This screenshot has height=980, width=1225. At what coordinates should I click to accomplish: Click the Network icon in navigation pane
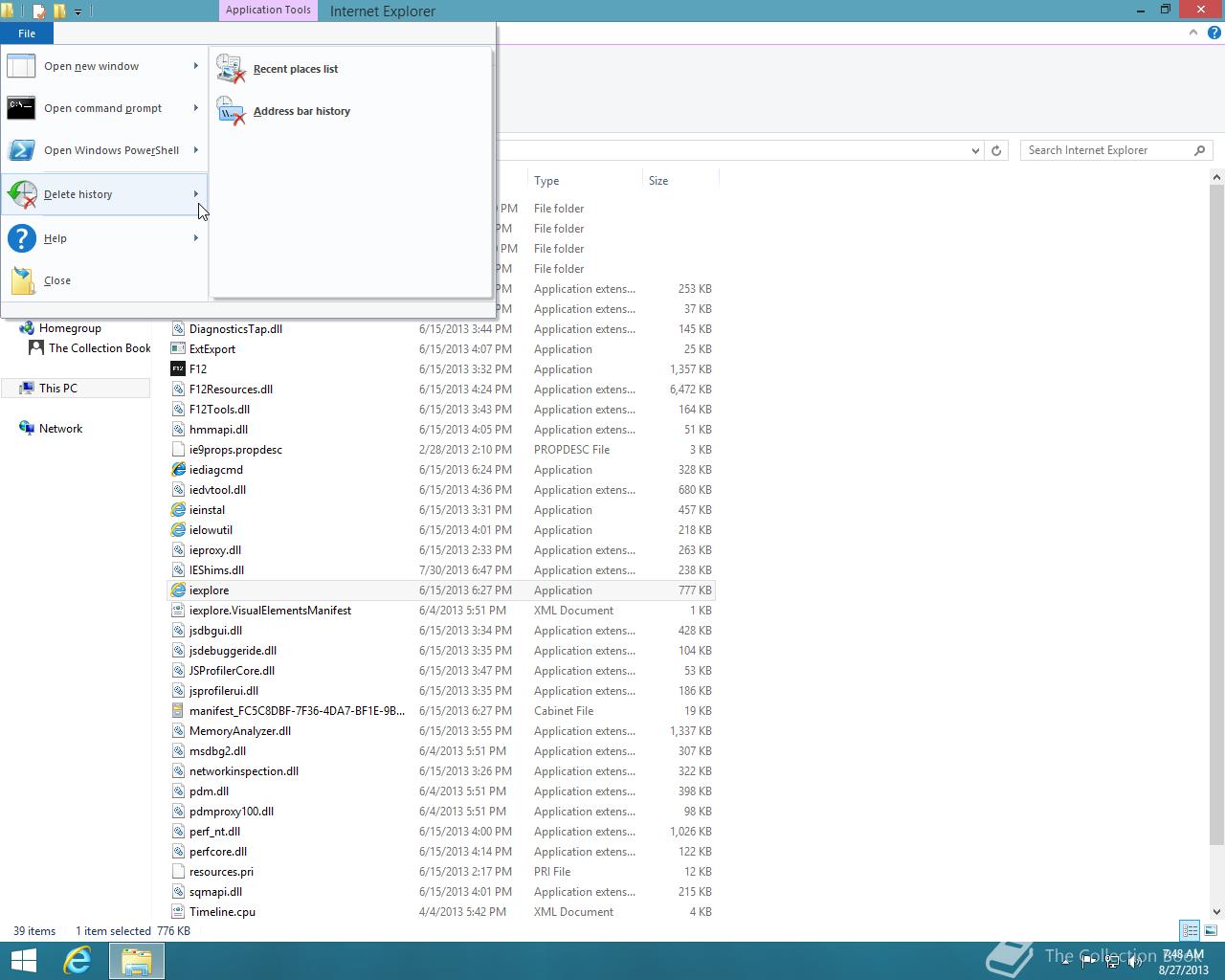tap(27, 429)
